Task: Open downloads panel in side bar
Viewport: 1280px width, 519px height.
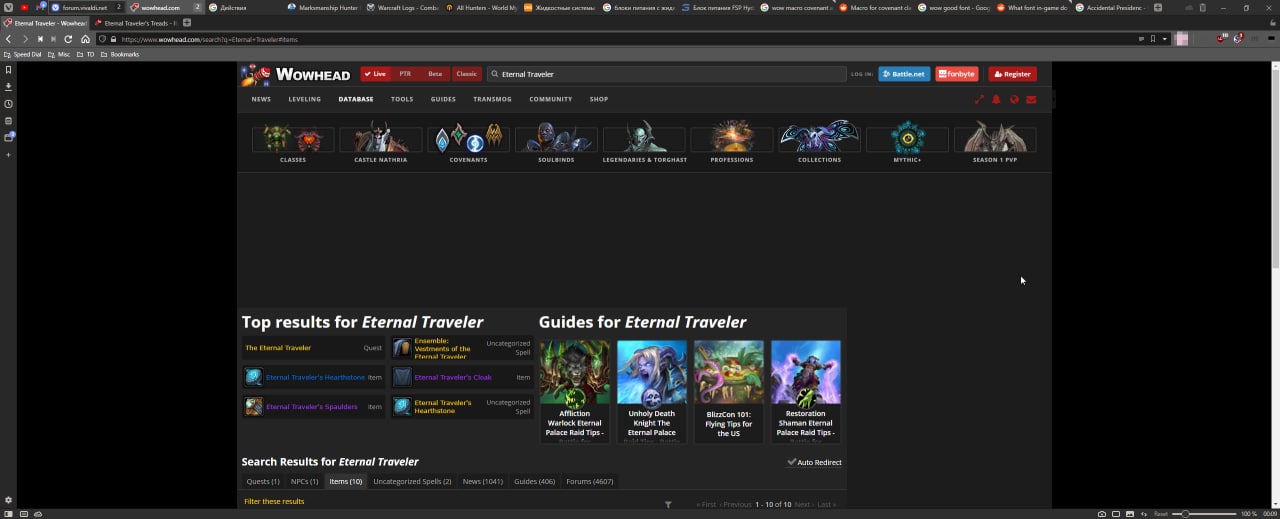Action: click(8, 87)
